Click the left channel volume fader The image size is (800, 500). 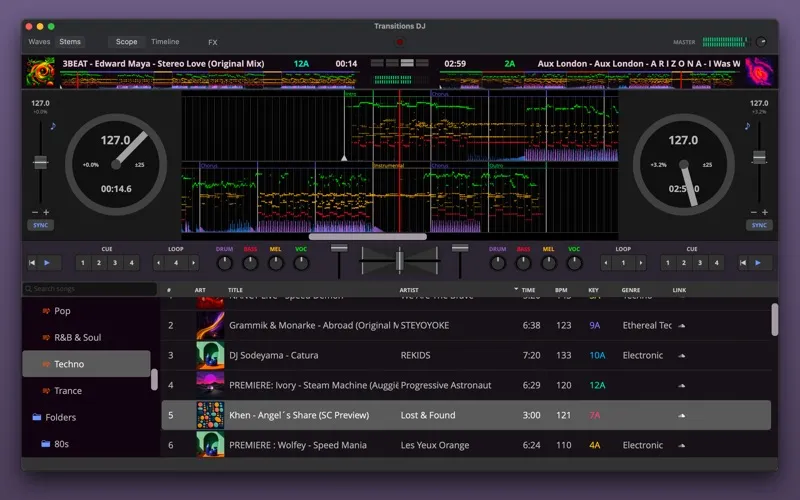[x=339, y=248]
